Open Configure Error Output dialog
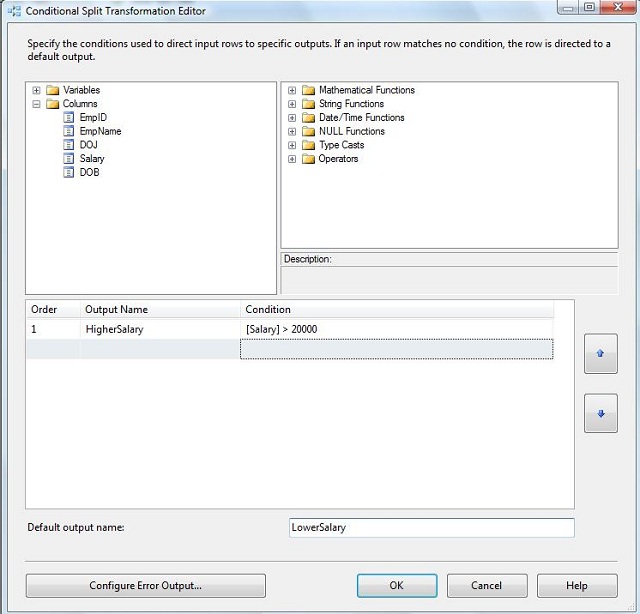Screen dimensions: 640x614 click(x=145, y=585)
